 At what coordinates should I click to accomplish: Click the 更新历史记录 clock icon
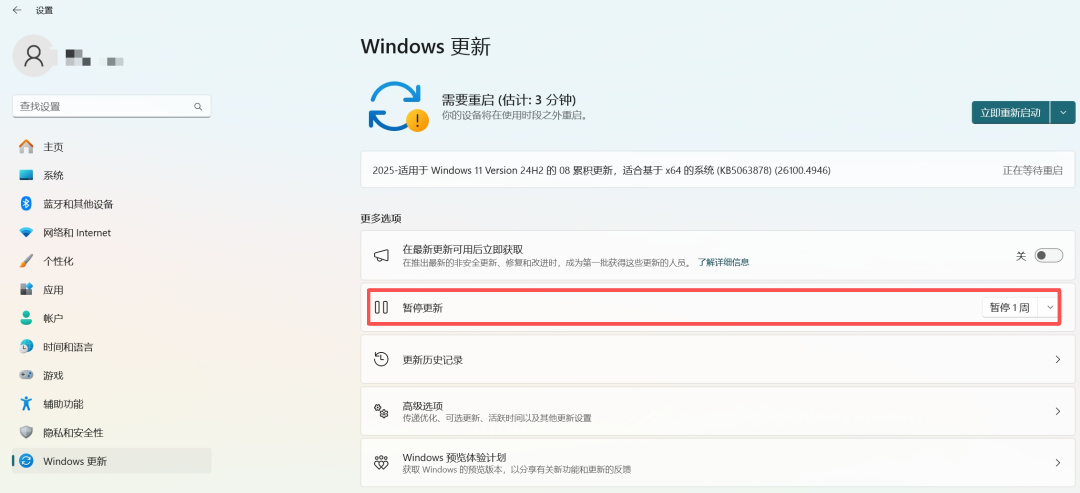[x=382, y=359]
